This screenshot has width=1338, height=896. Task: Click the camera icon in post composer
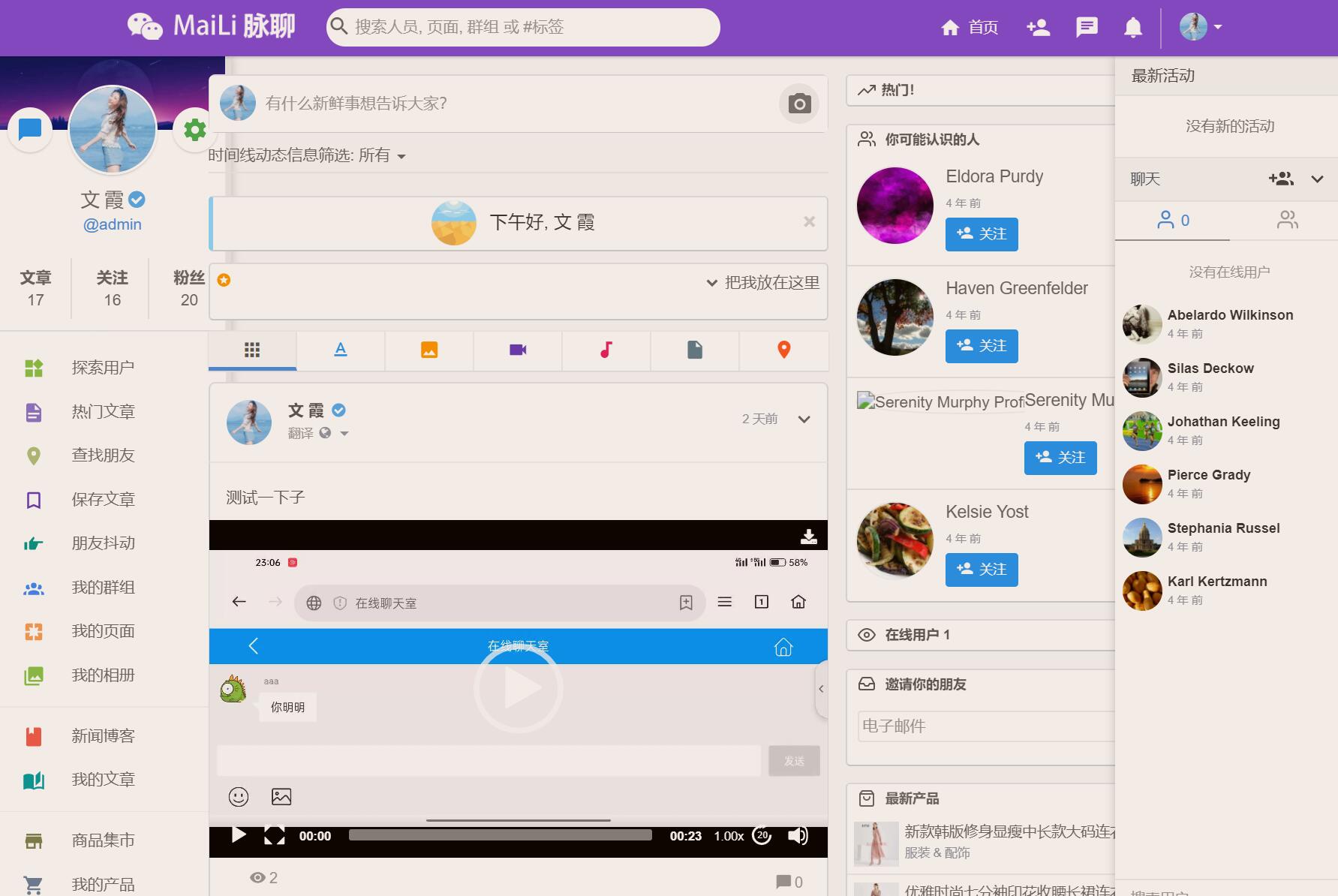(x=799, y=104)
